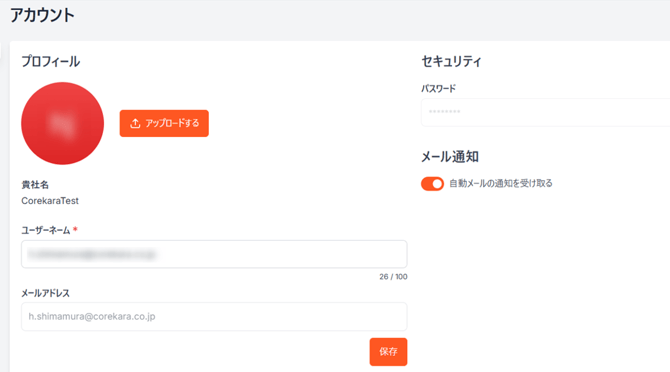This screenshot has height=372, width=670.
Task: Click the CorekaraTest company name text
Action: click(50, 201)
